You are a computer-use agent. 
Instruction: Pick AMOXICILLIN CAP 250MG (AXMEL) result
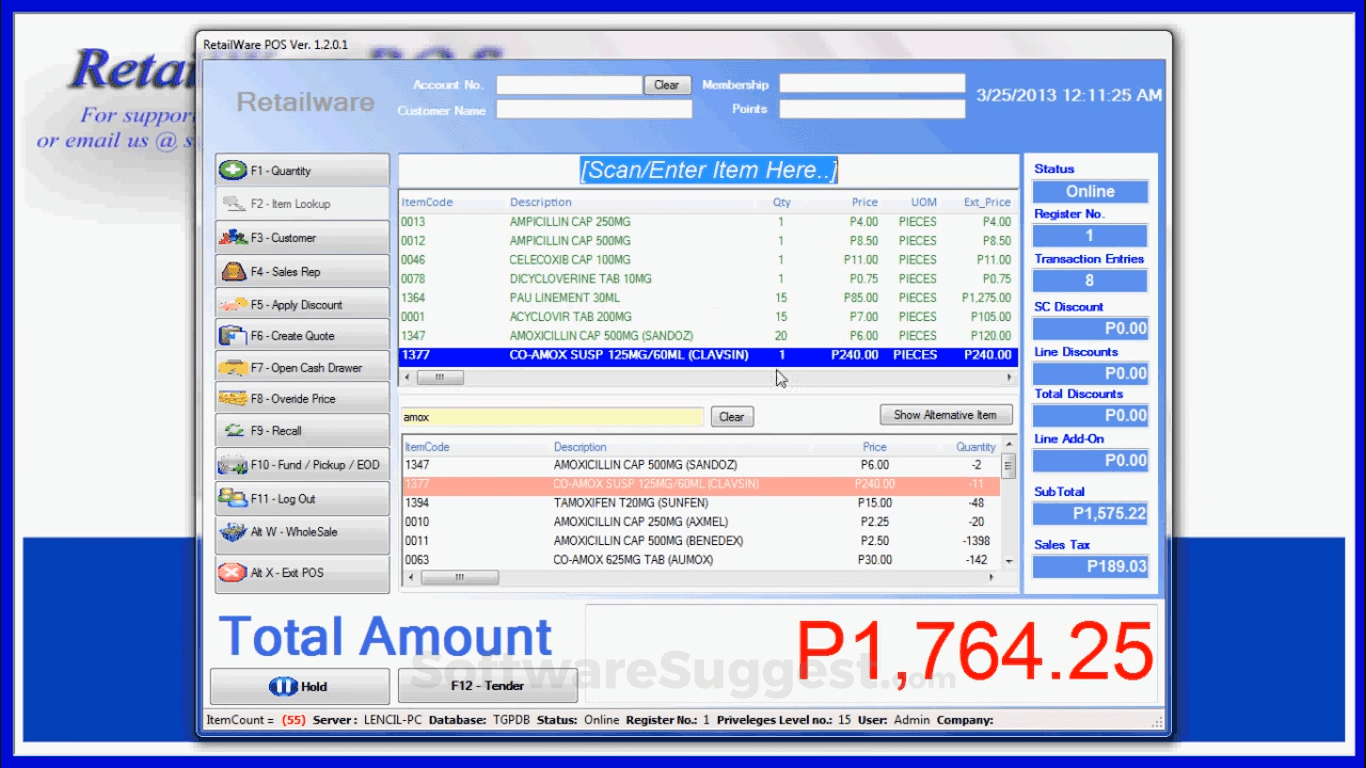point(700,522)
